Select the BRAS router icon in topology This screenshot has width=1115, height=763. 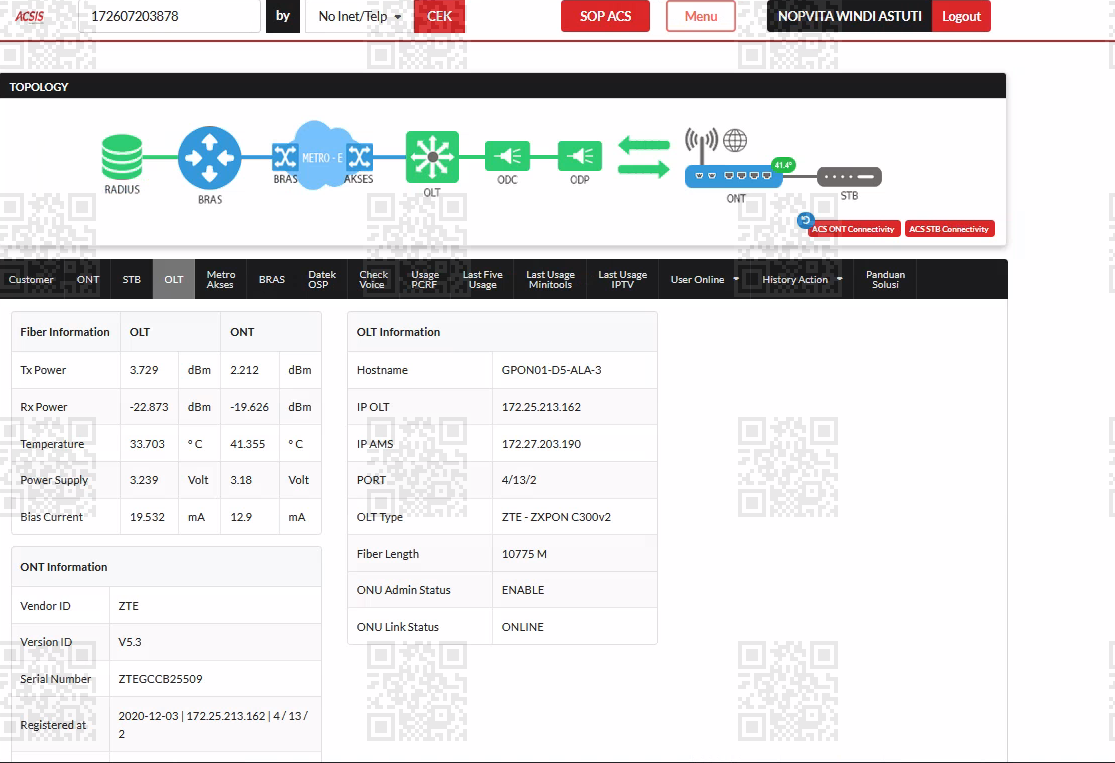[x=209, y=158]
